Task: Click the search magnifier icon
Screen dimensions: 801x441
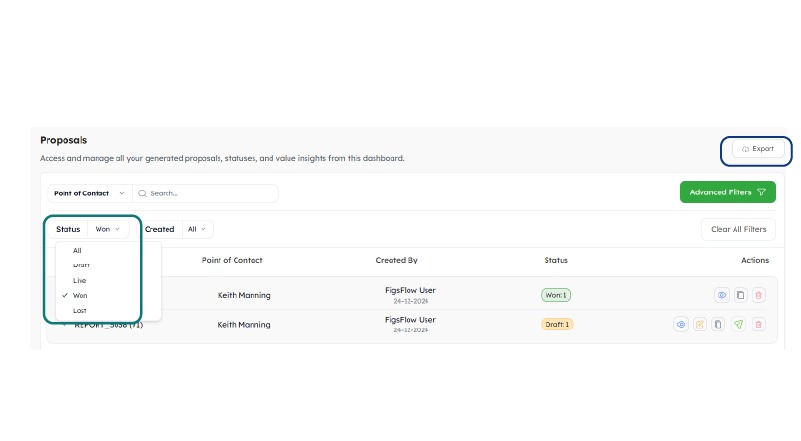Action: [143, 193]
